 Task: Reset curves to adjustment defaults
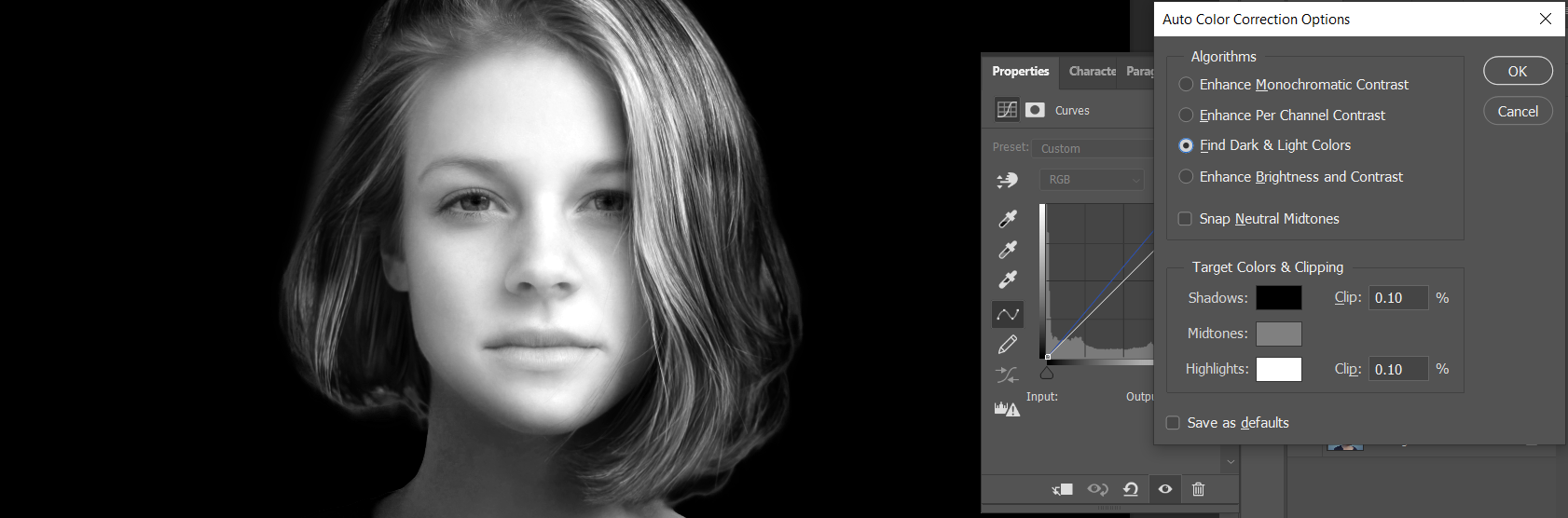pyautogui.click(x=1131, y=489)
